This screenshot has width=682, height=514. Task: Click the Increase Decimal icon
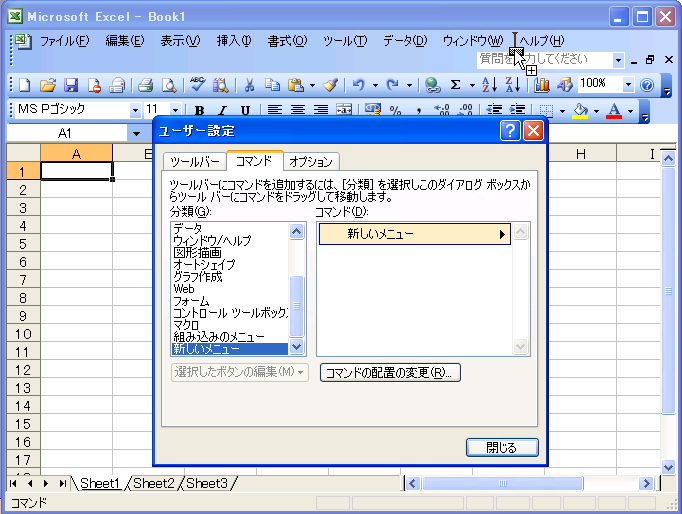[442, 110]
